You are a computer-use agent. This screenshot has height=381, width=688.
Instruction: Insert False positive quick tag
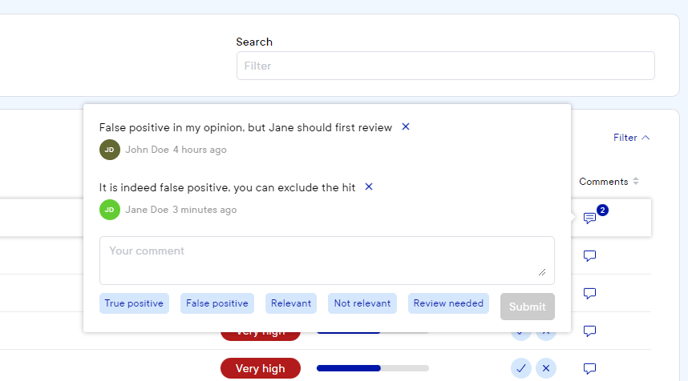point(217,303)
